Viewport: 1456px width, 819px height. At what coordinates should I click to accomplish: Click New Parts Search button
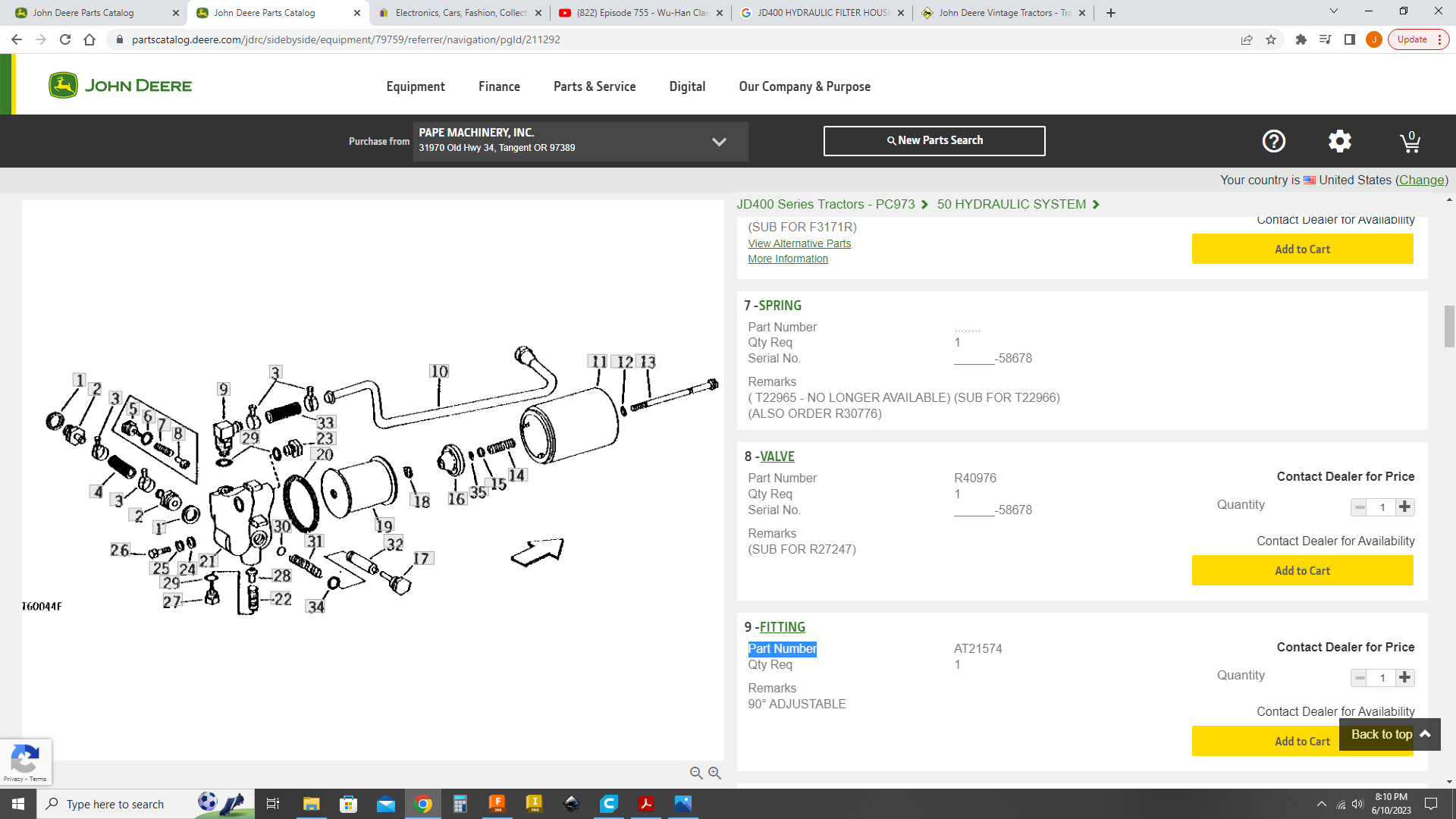(934, 141)
